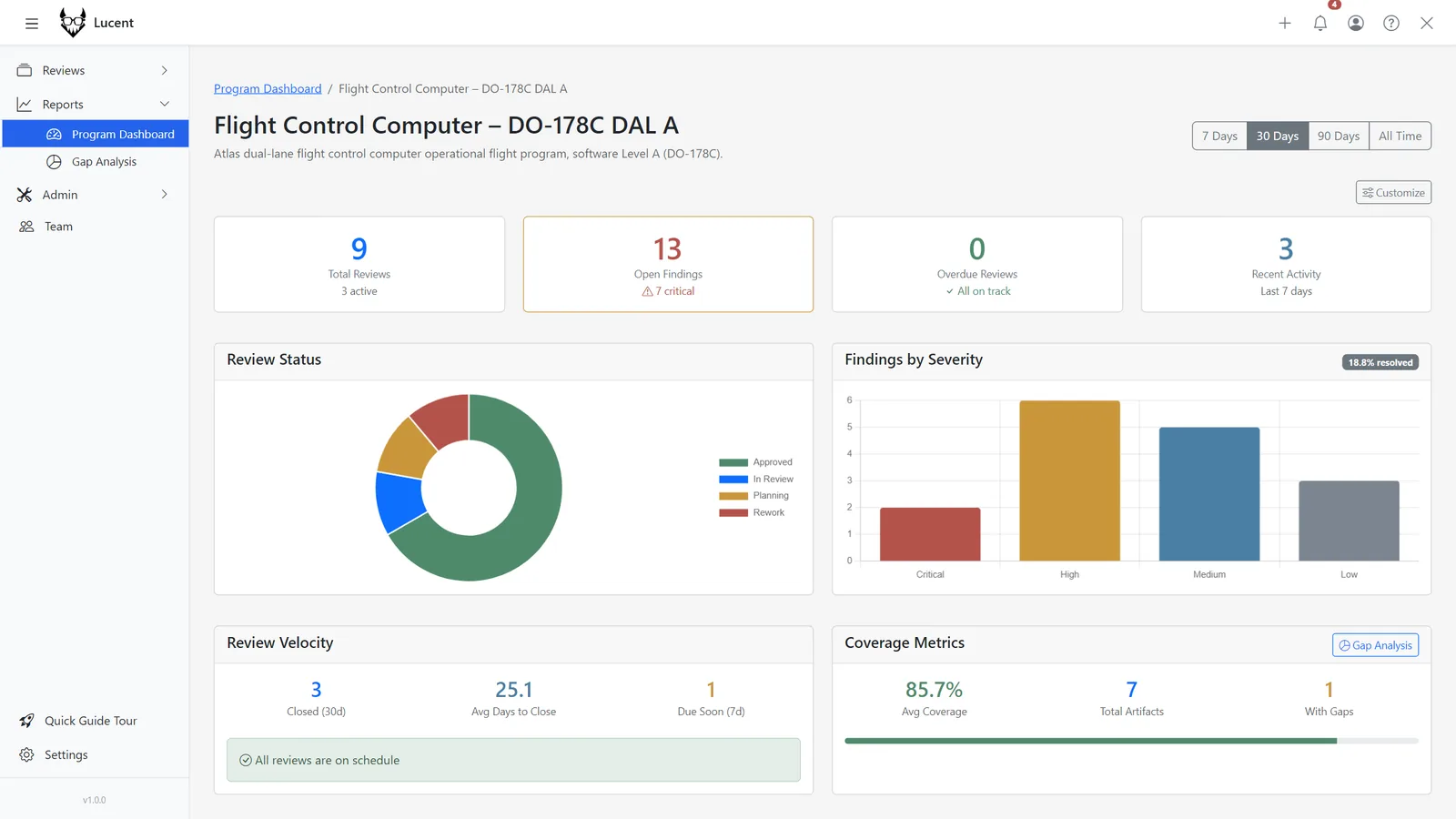This screenshot has height=819, width=1456.
Task: Select the 30 Days range
Action: (x=1278, y=136)
